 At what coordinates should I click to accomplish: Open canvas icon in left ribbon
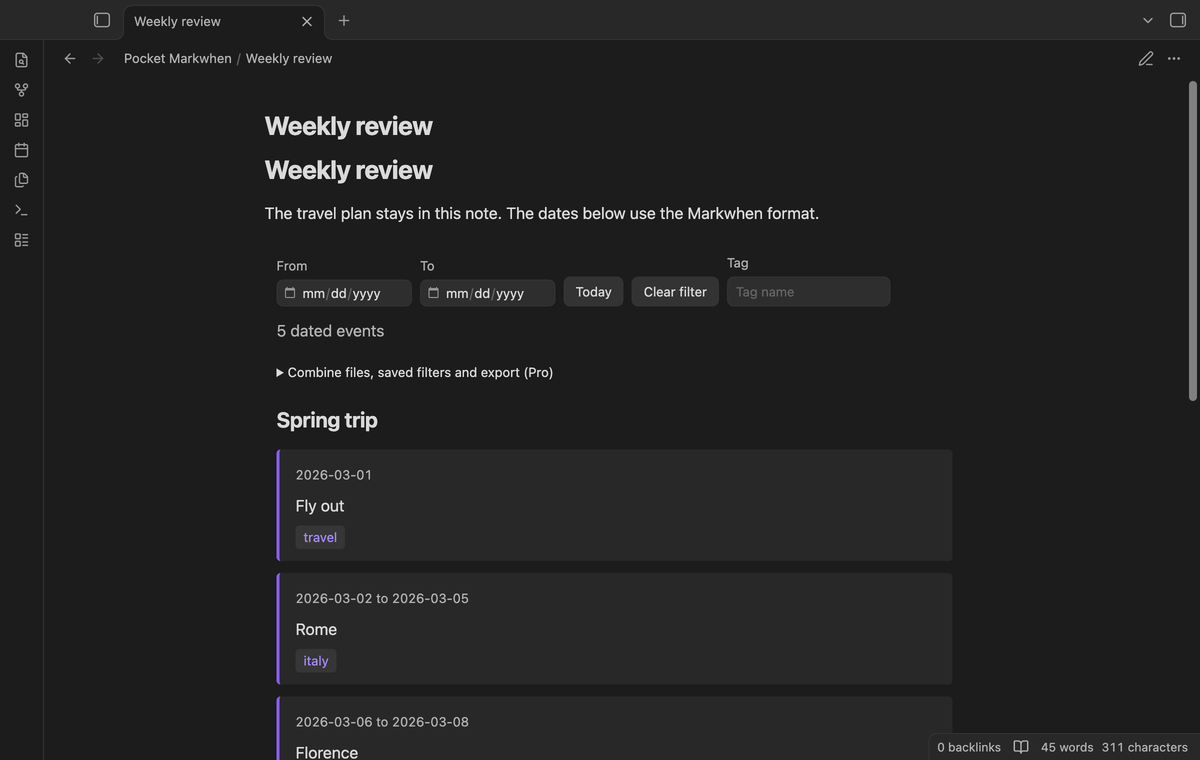coord(22,120)
